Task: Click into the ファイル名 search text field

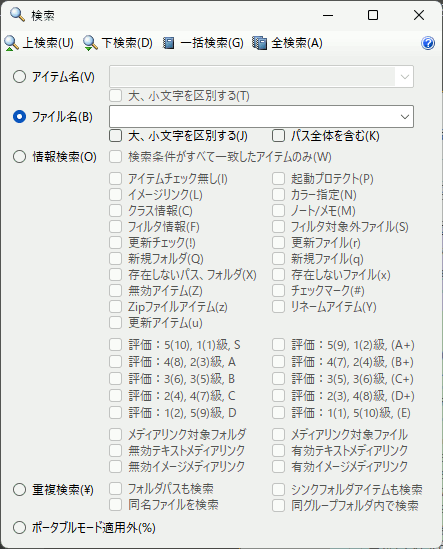Action: pyautogui.click(x=253, y=117)
